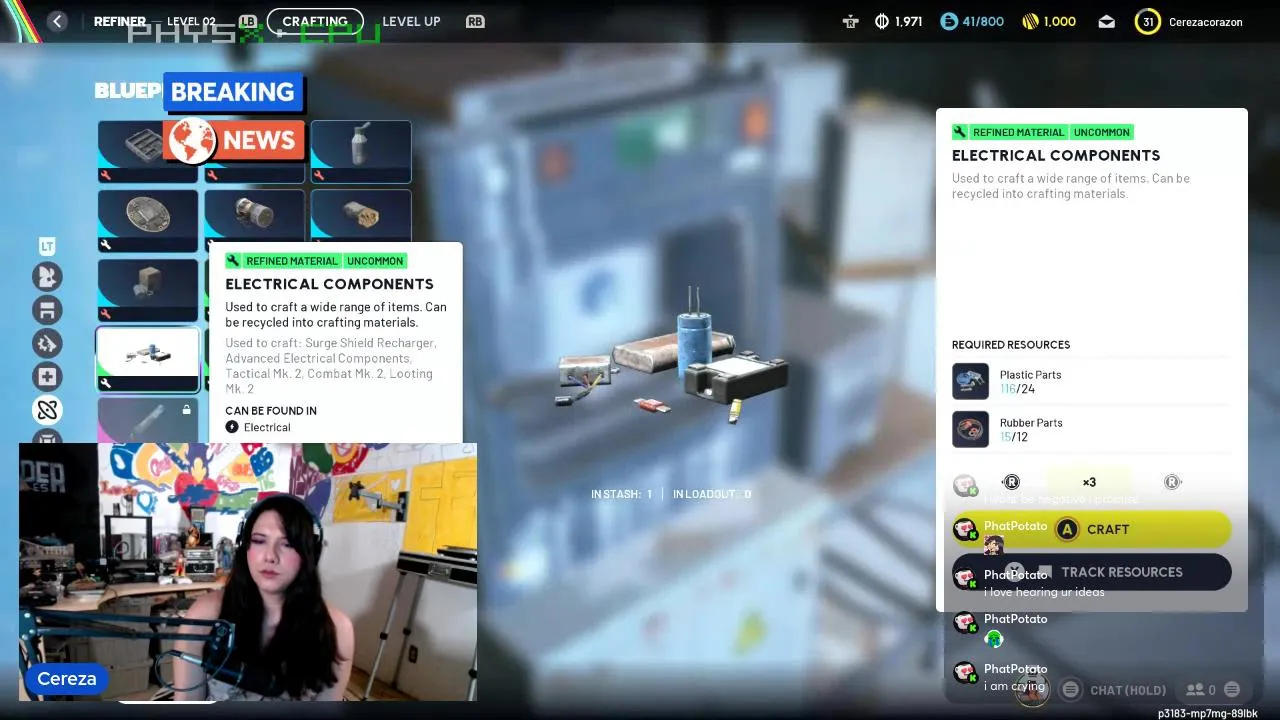Select the locked blueprint tile
Image resolution: width=1280 pixels, height=720 pixels.
click(x=148, y=420)
